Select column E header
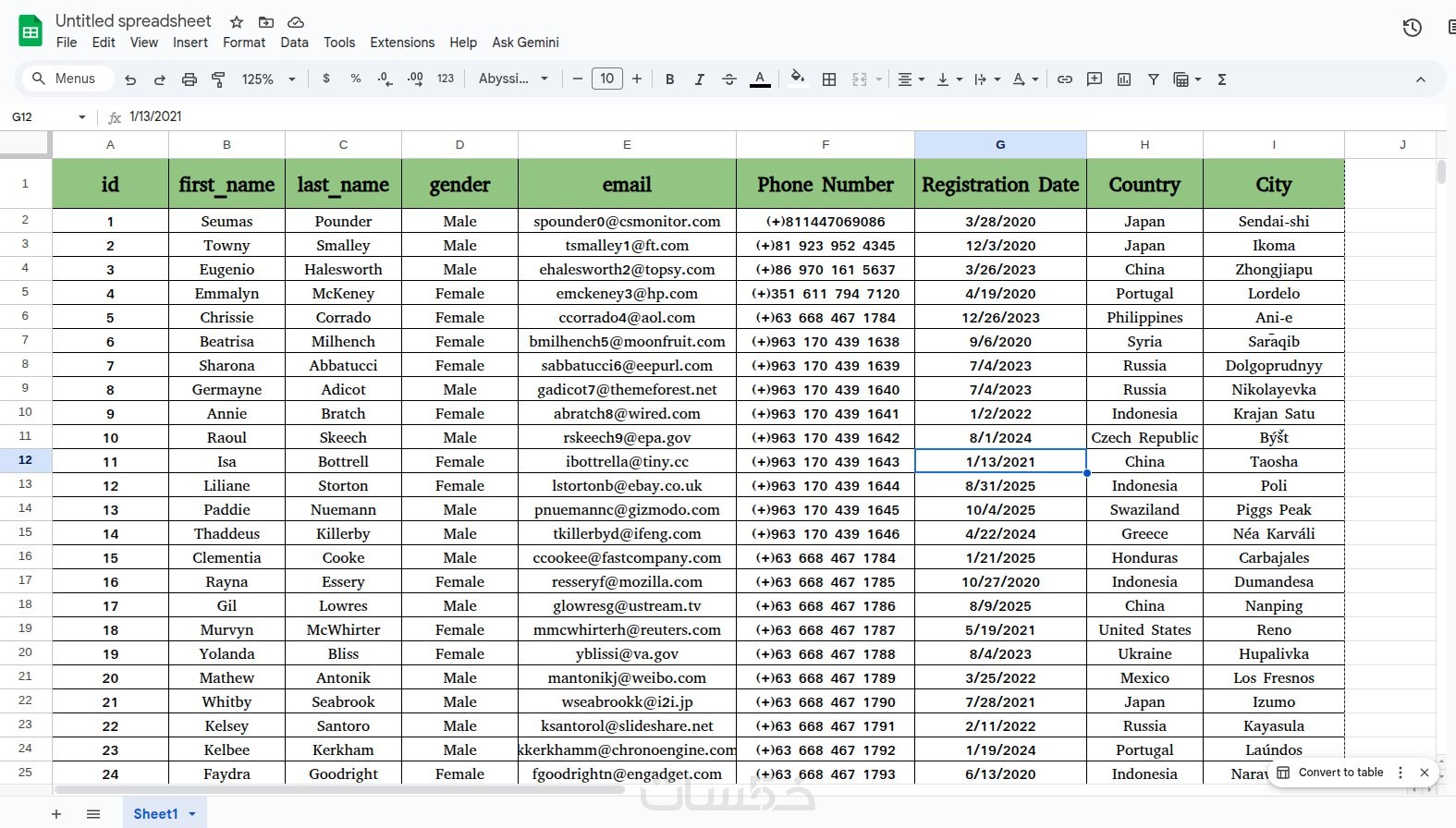The width and height of the screenshot is (1456, 828). coord(627,144)
